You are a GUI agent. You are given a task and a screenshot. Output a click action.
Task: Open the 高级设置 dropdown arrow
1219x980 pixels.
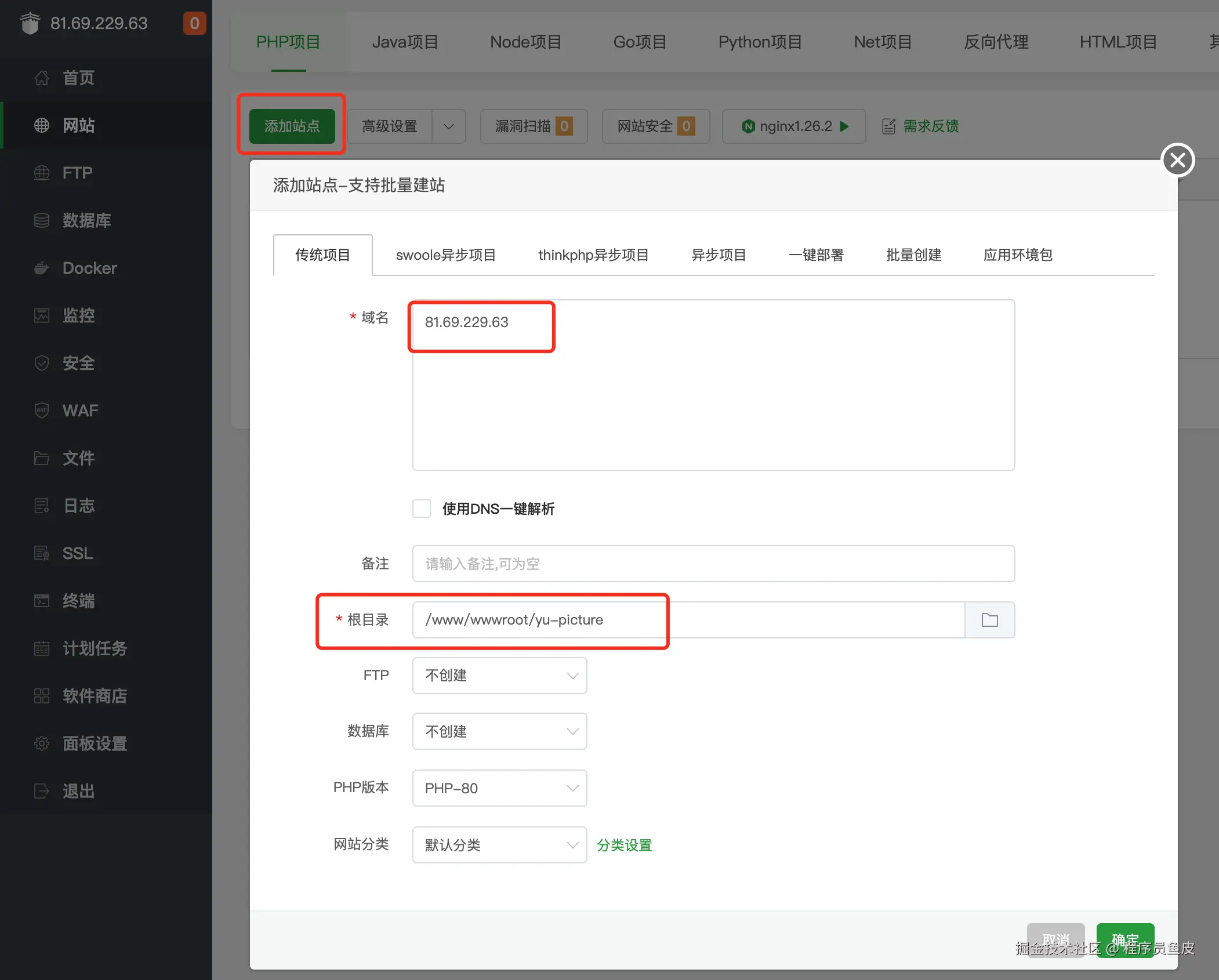click(x=449, y=126)
